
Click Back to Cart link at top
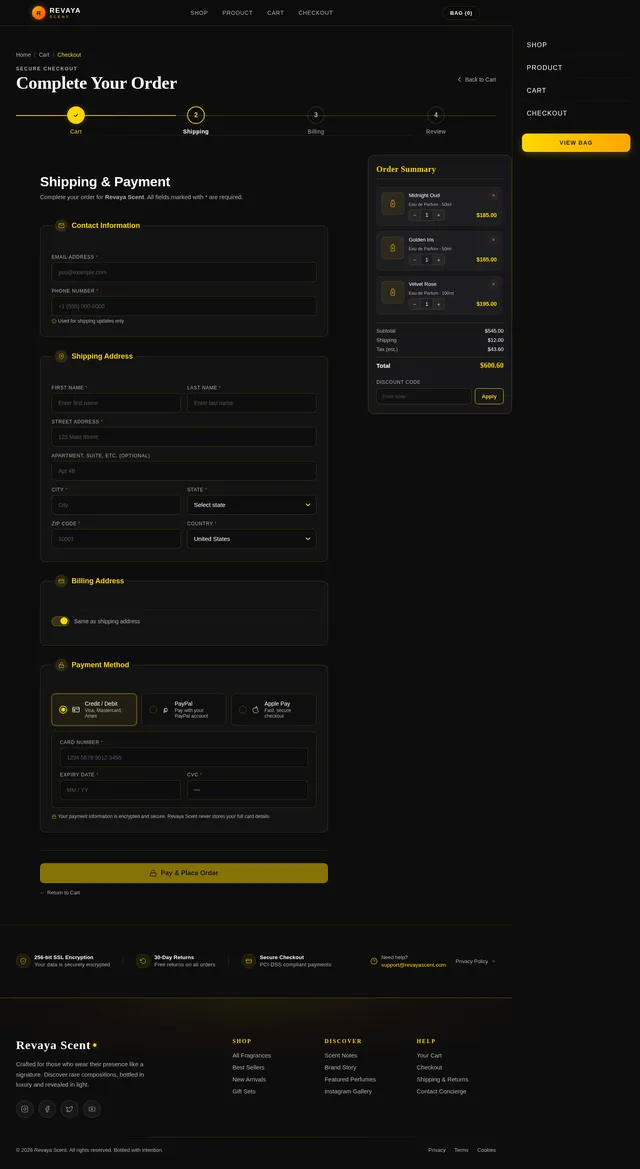(477, 80)
